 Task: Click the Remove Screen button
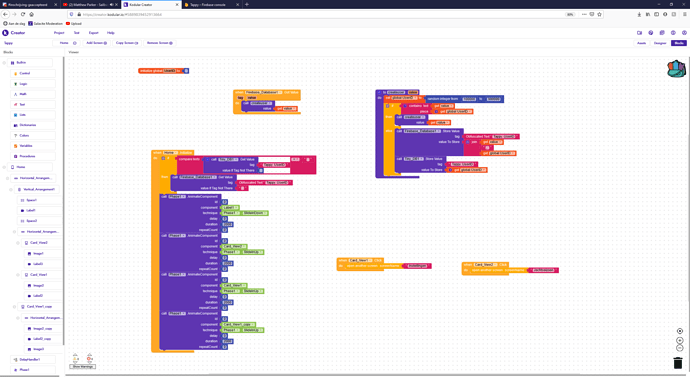tap(159, 43)
